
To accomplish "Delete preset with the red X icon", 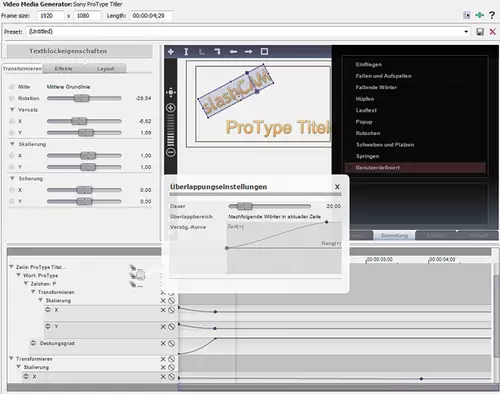I will coord(492,32).
